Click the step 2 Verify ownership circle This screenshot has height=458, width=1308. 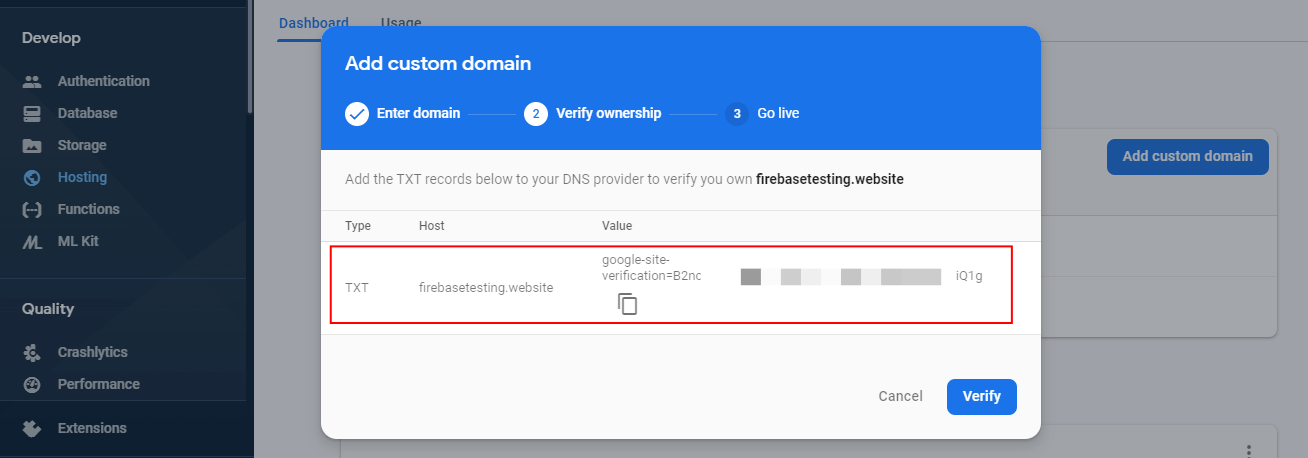click(x=536, y=114)
